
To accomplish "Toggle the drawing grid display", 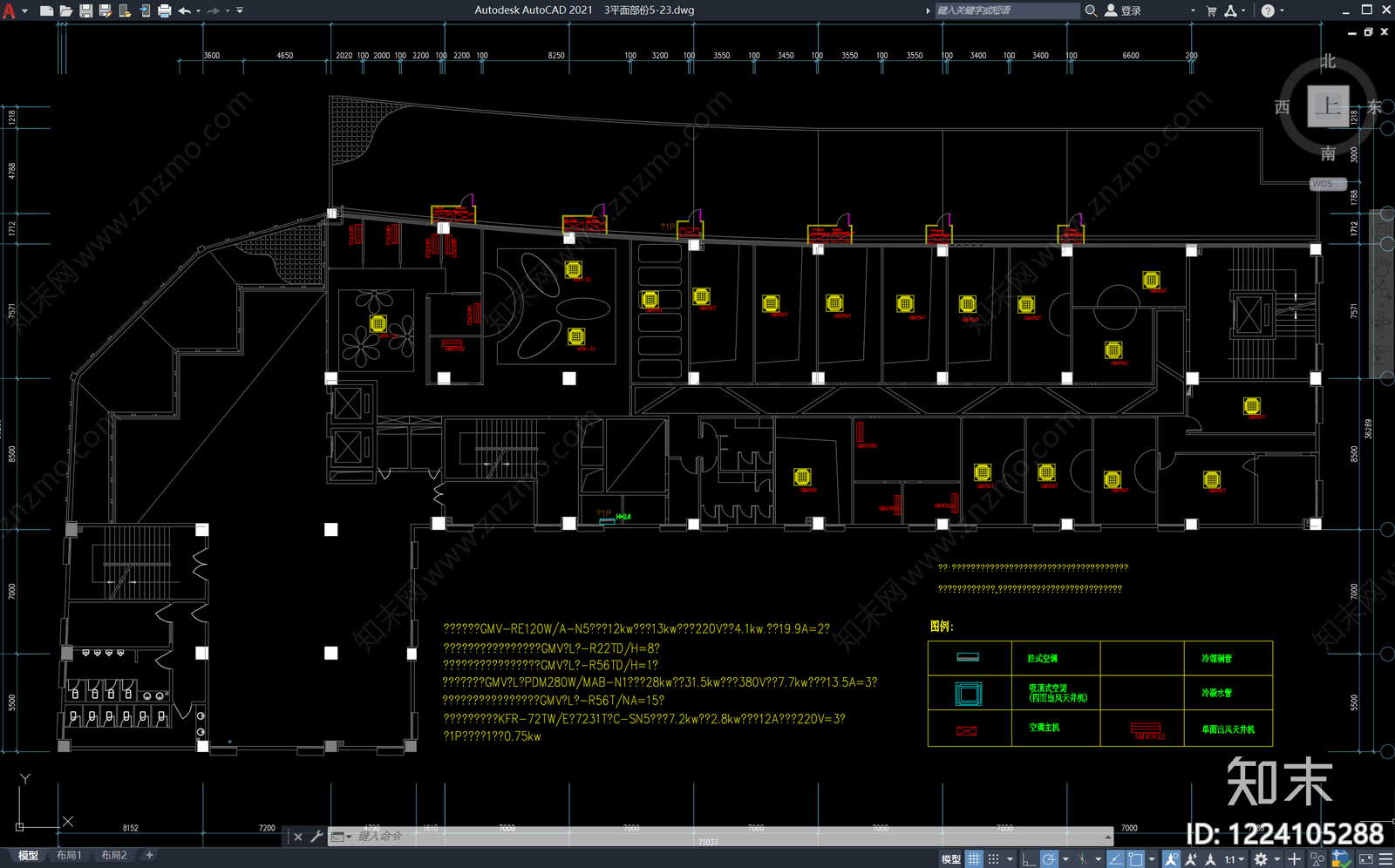I will click(x=973, y=859).
